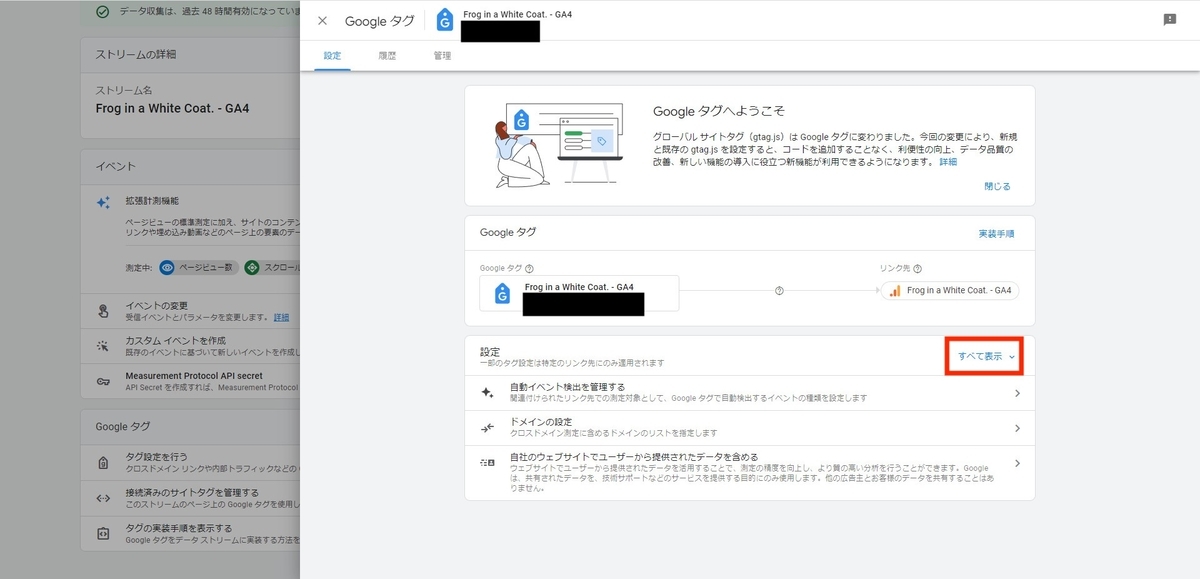The height and width of the screenshot is (579, 1200).
Task: Click the help icon next to Google タグ label
Action: point(529,268)
